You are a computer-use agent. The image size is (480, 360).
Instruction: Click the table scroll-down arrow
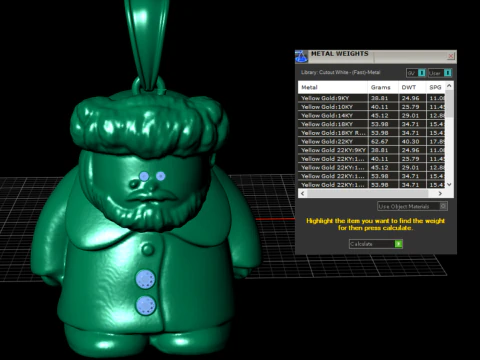[449, 184]
